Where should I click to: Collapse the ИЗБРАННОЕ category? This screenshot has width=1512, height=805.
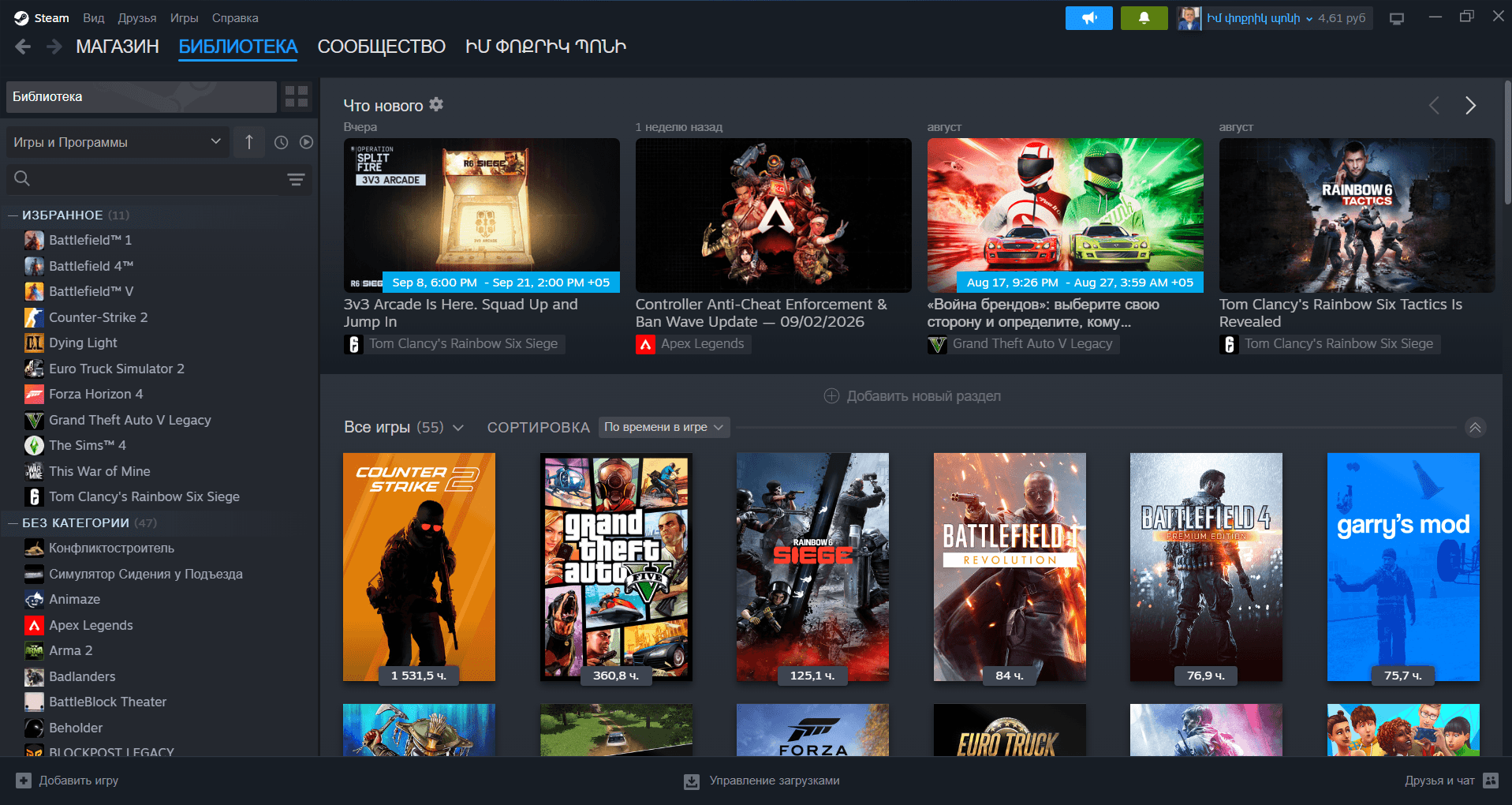[13, 215]
